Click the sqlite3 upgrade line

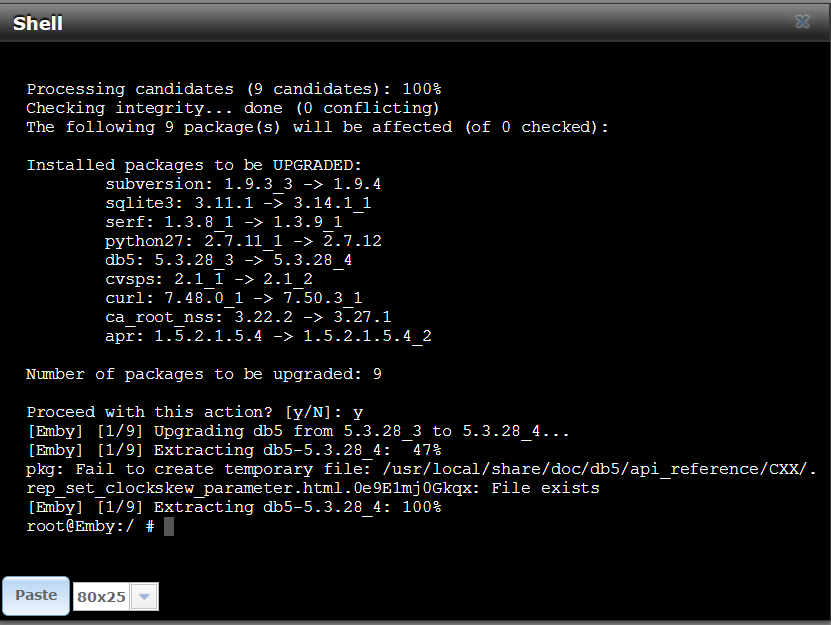[x=238, y=203]
